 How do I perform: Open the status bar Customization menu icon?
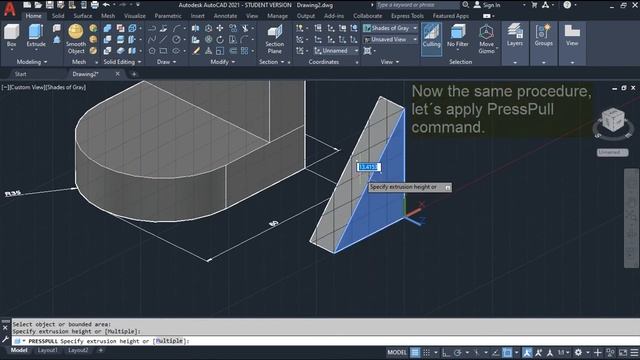pos(634,353)
